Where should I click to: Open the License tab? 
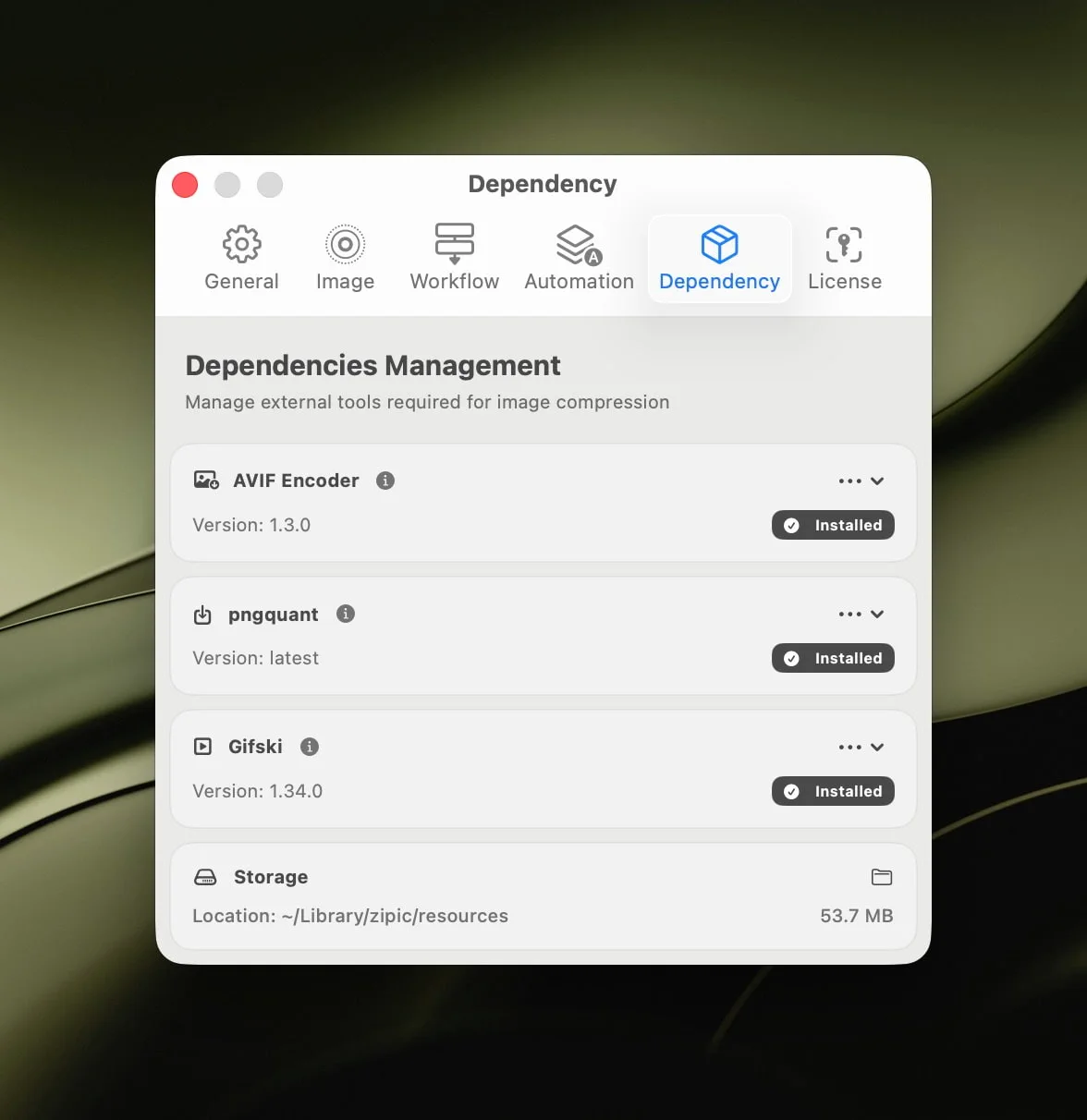[x=844, y=258]
